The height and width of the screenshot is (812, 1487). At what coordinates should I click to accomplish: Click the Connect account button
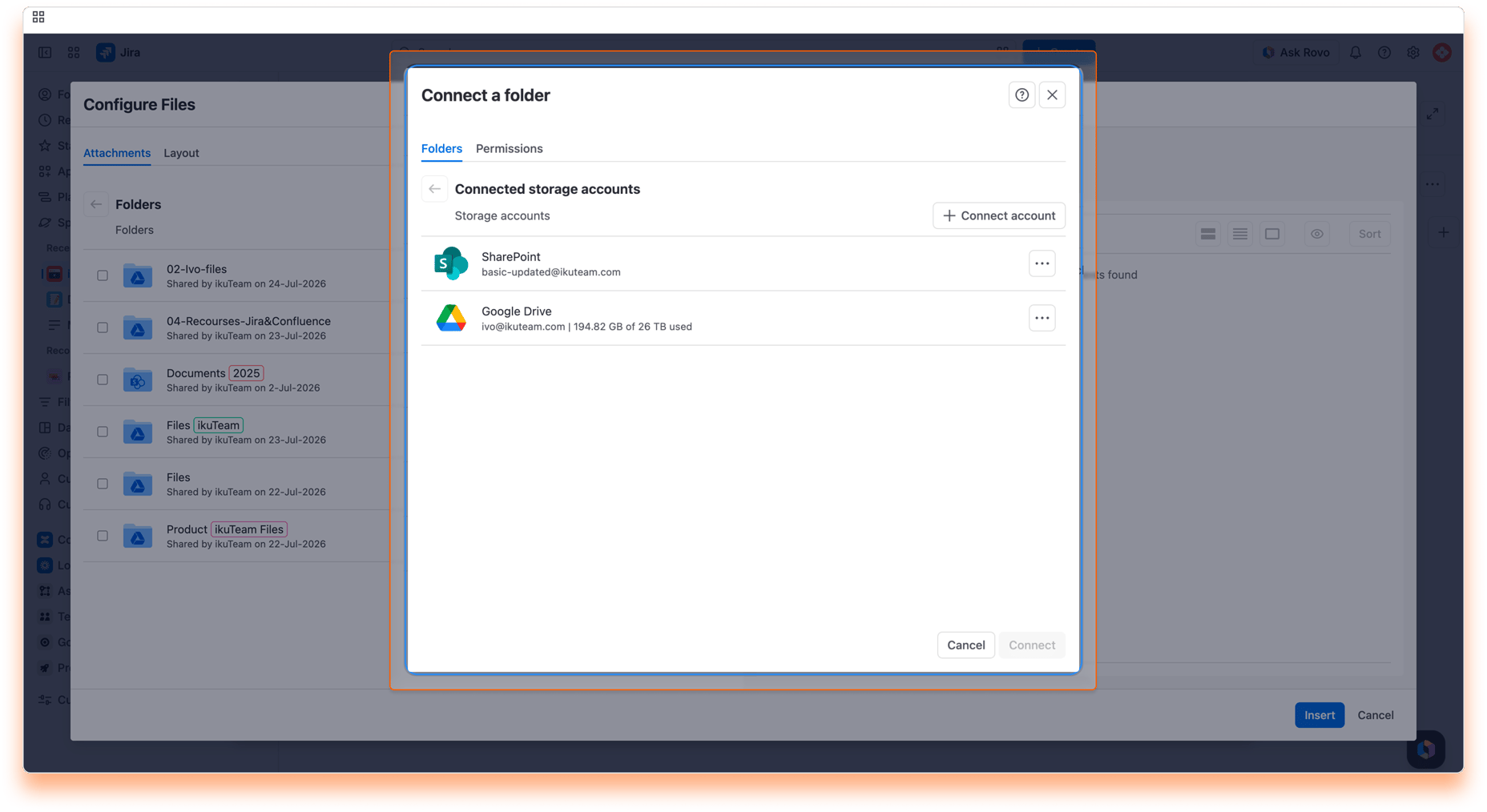tap(999, 215)
